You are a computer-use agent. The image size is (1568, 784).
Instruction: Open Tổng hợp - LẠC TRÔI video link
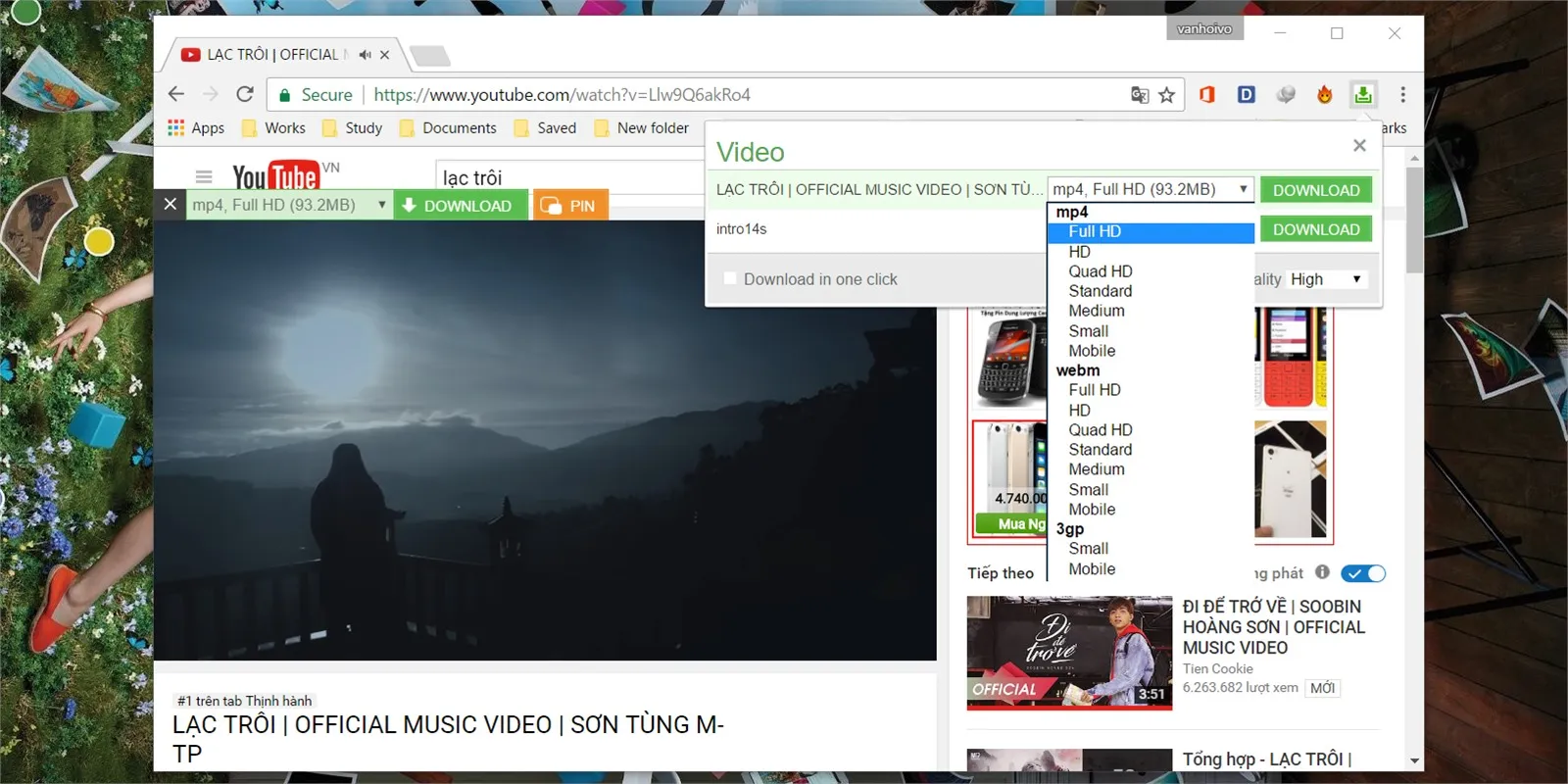tap(1267, 759)
